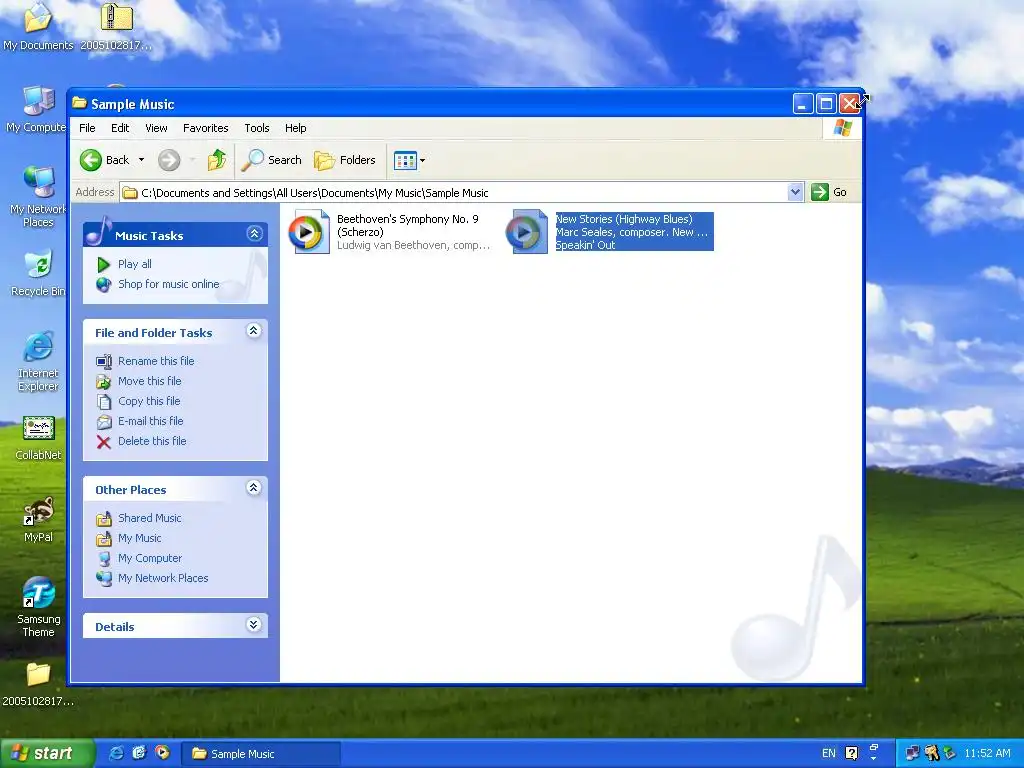Open My Music link

(x=139, y=538)
